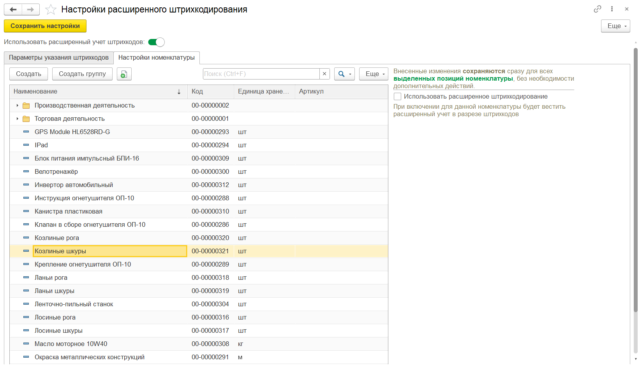640x369 pixels.
Task: Close the settings form with X
Action: pyautogui.click(x=627, y=9)
